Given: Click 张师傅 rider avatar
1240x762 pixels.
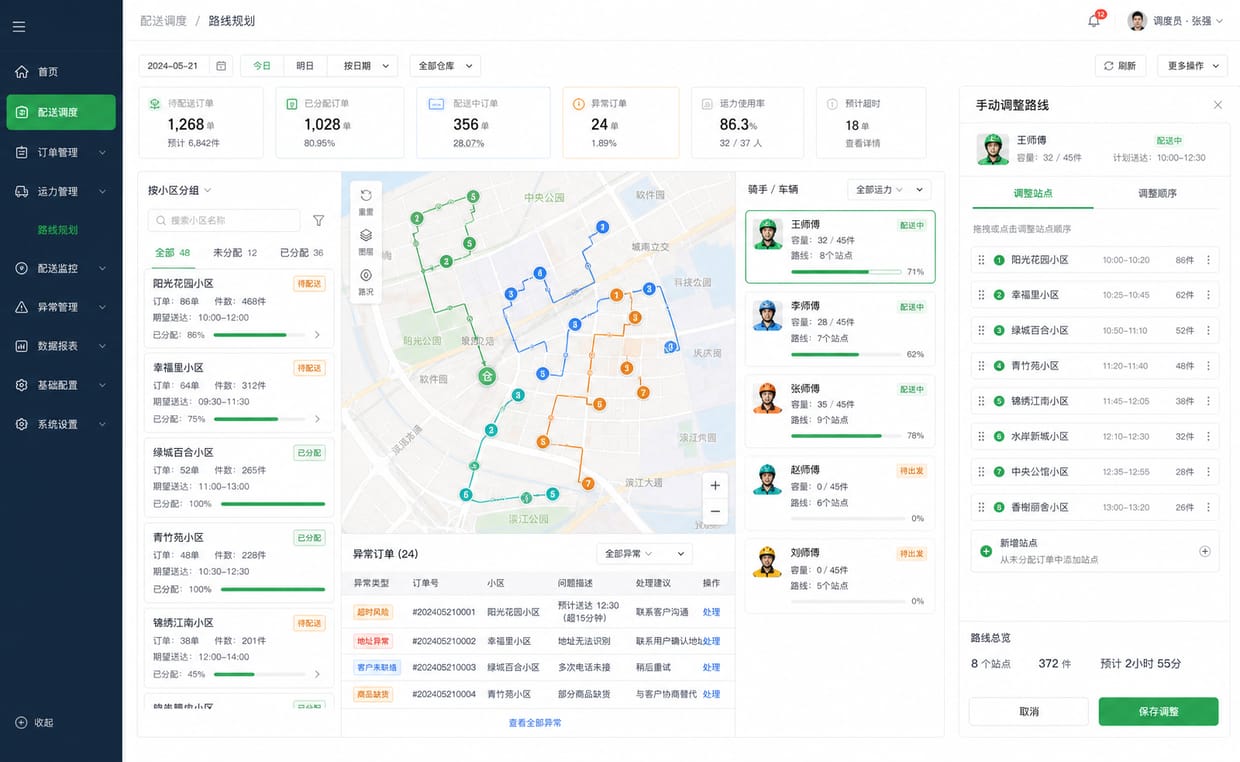Looking at the screenshot, I should (767, 398).
